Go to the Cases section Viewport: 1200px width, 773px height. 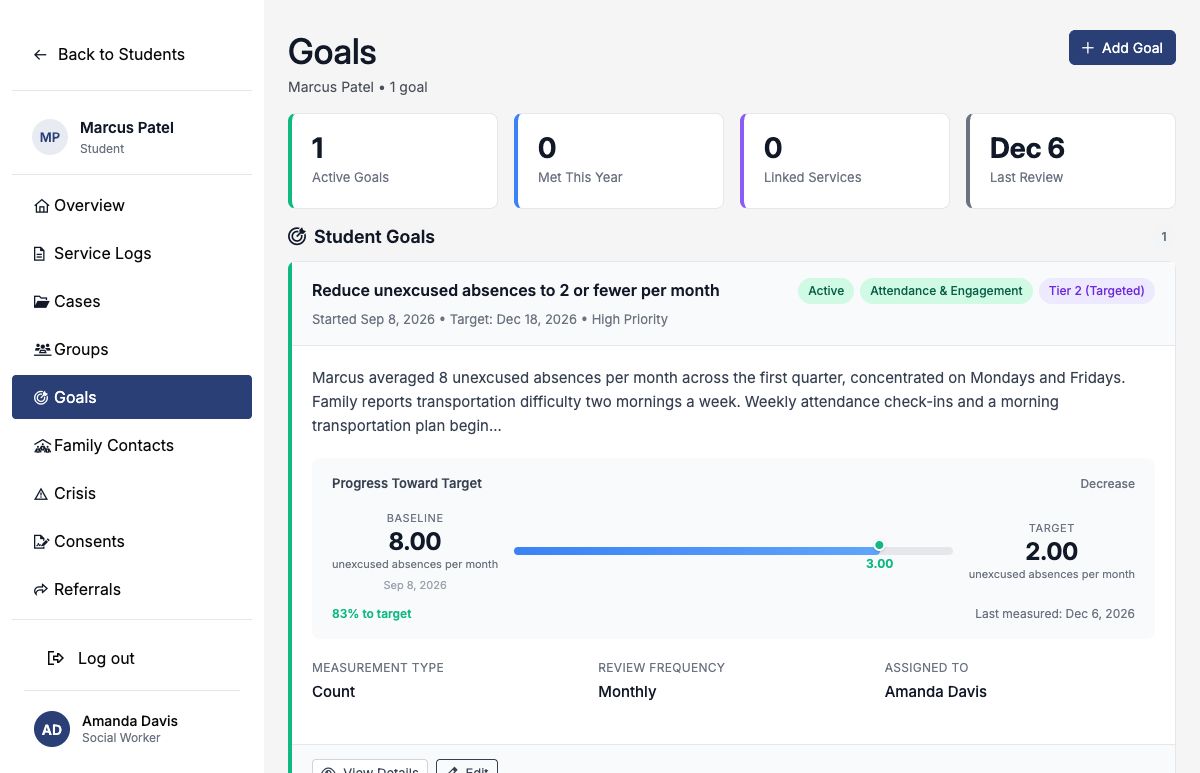(x=132, y=302)
